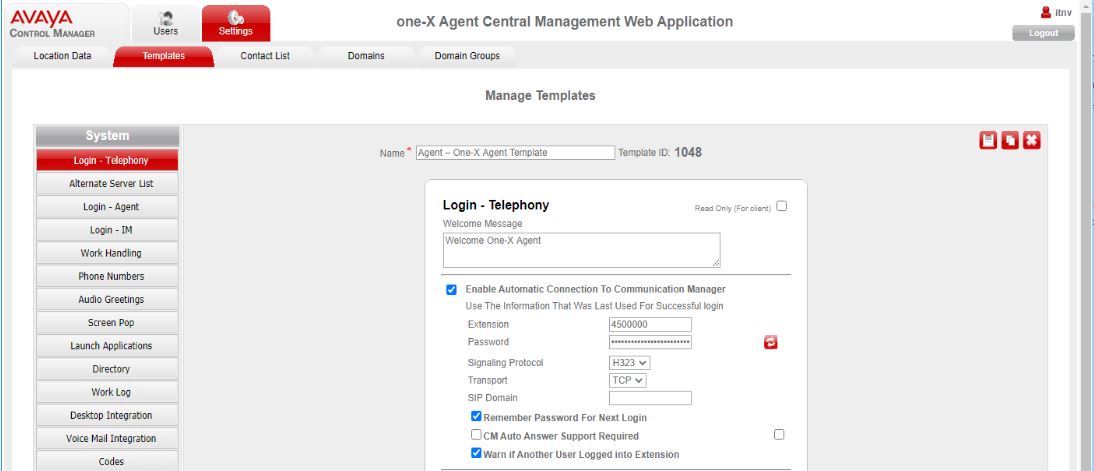Open the Login - IM section
Viewport: 1094px width, 471px height.
pyautogui.click(x=107, y=230)
